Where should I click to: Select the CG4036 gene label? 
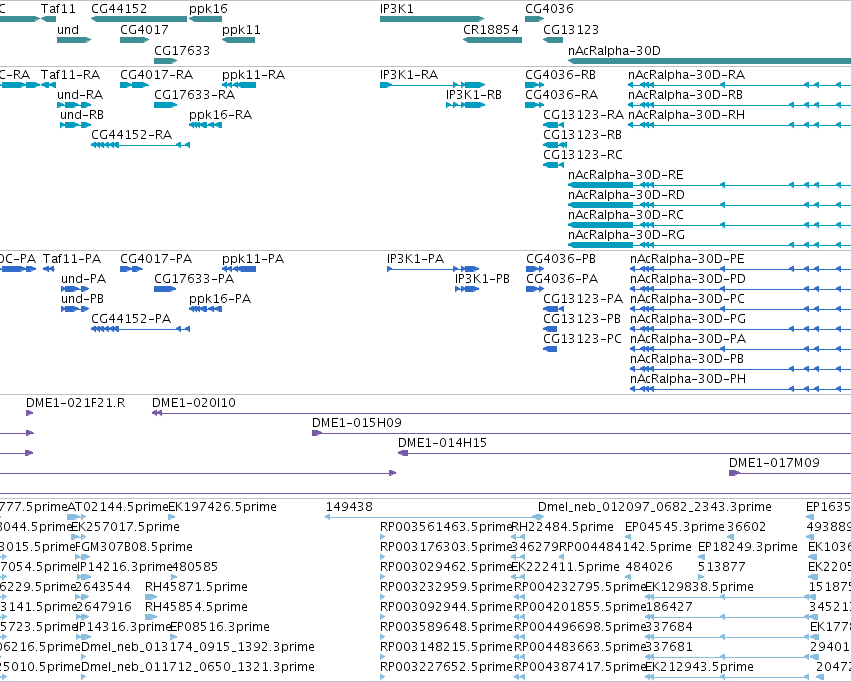(x=549, y=9)
